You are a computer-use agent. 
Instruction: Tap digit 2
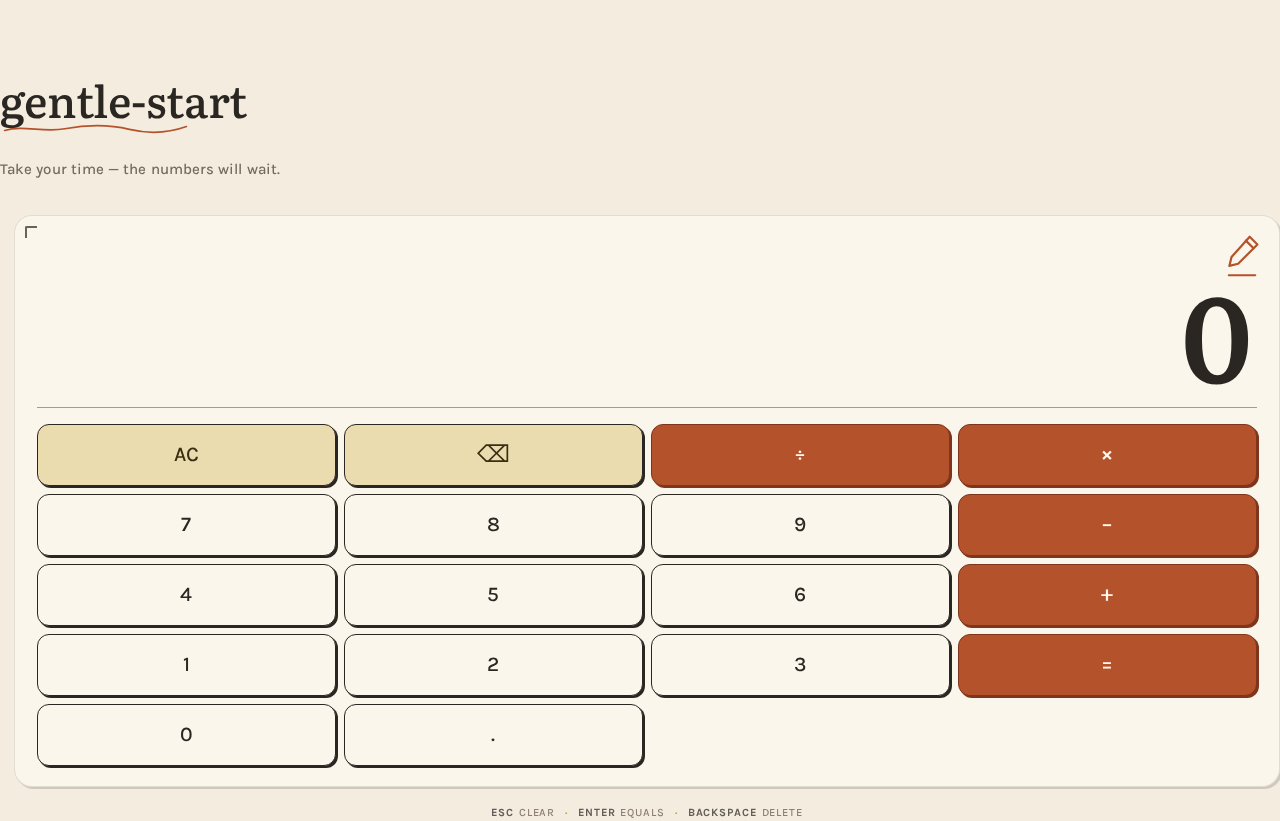(493, 664)
